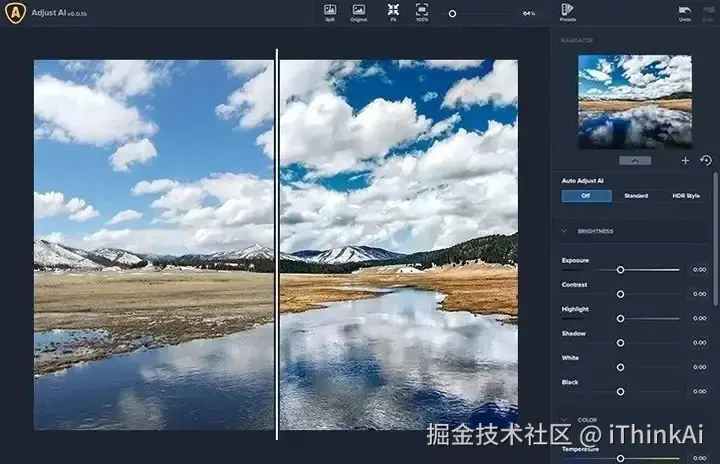Click the COLOR section title
This screenshot has width=720, height=464.
pyautogui.click(x=587, y=420)
